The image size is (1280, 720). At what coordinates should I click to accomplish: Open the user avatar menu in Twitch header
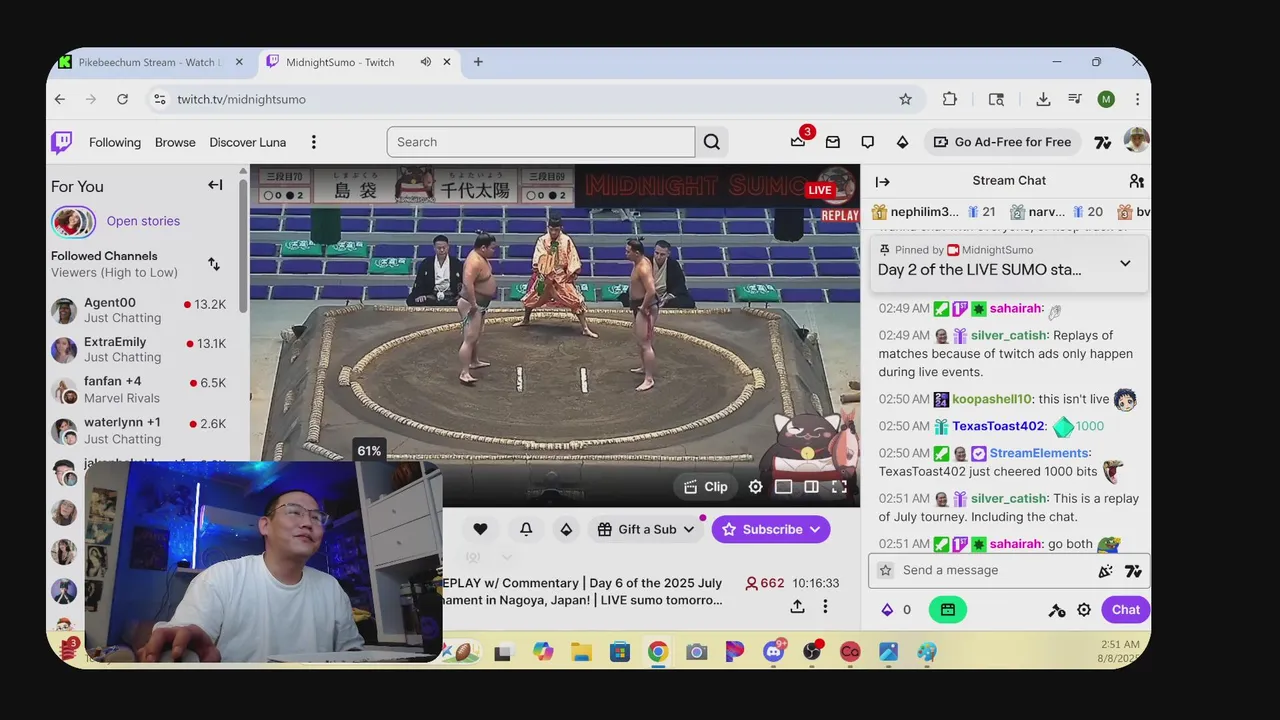pyautogui.click(x=1136, y=141)
